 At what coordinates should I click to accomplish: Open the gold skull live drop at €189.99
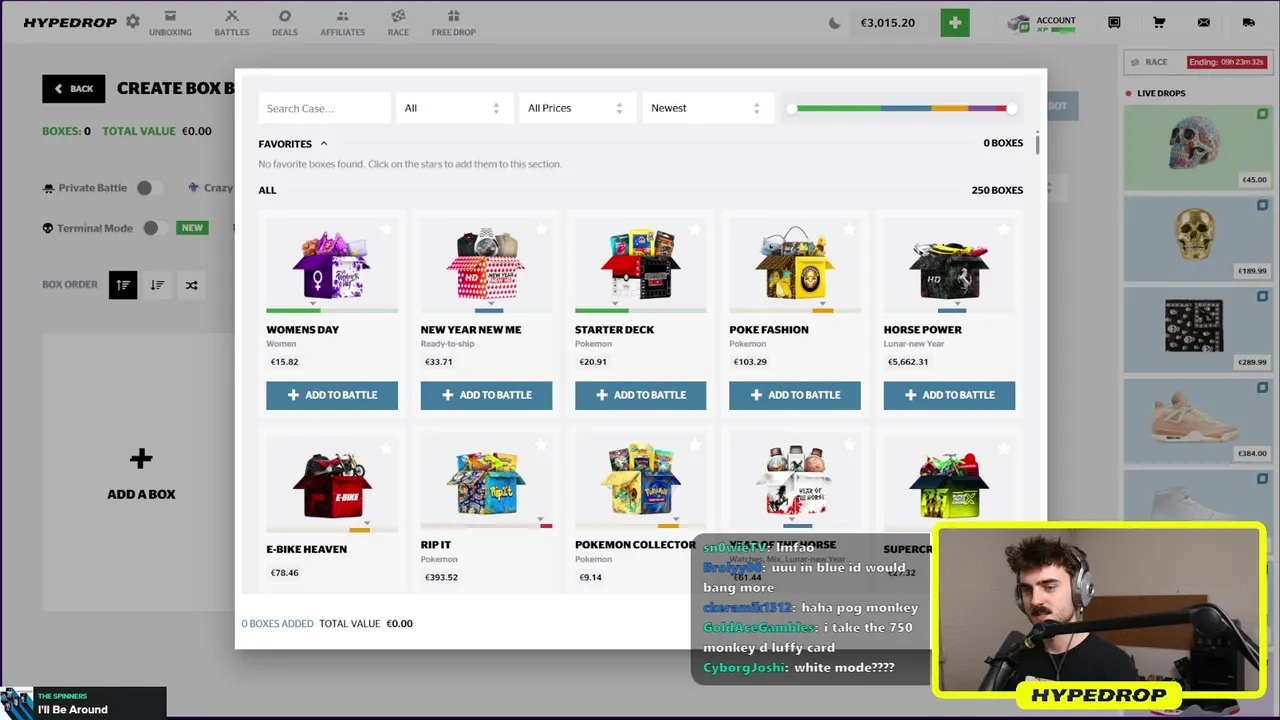coord(1198,238)
